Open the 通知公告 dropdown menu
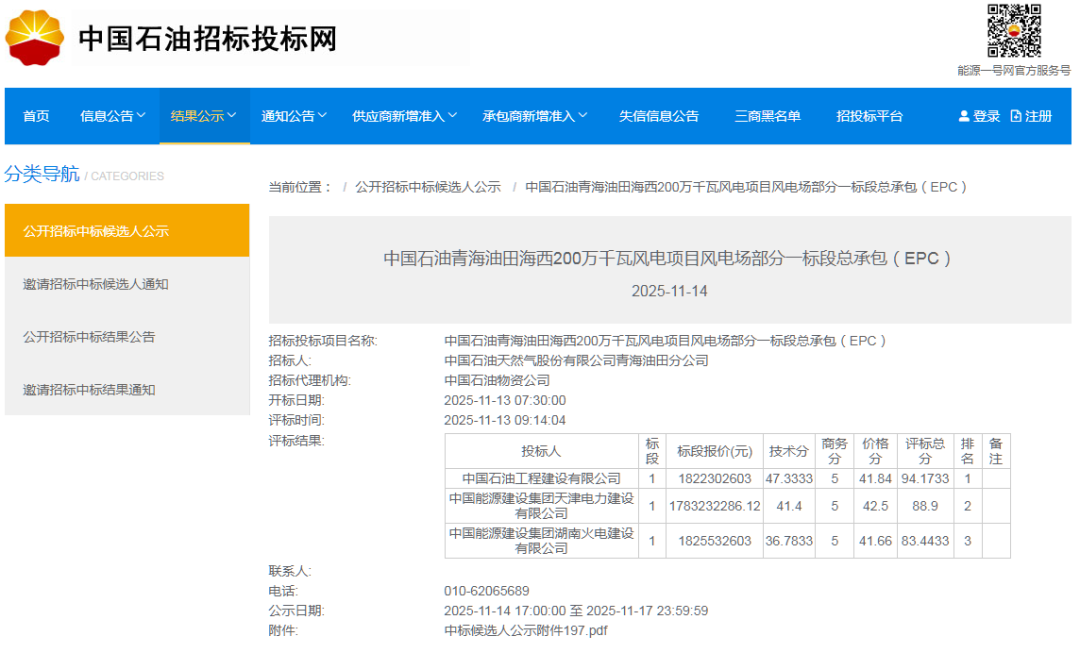Viewport: 1080px width, 653px height. [294, 116]
